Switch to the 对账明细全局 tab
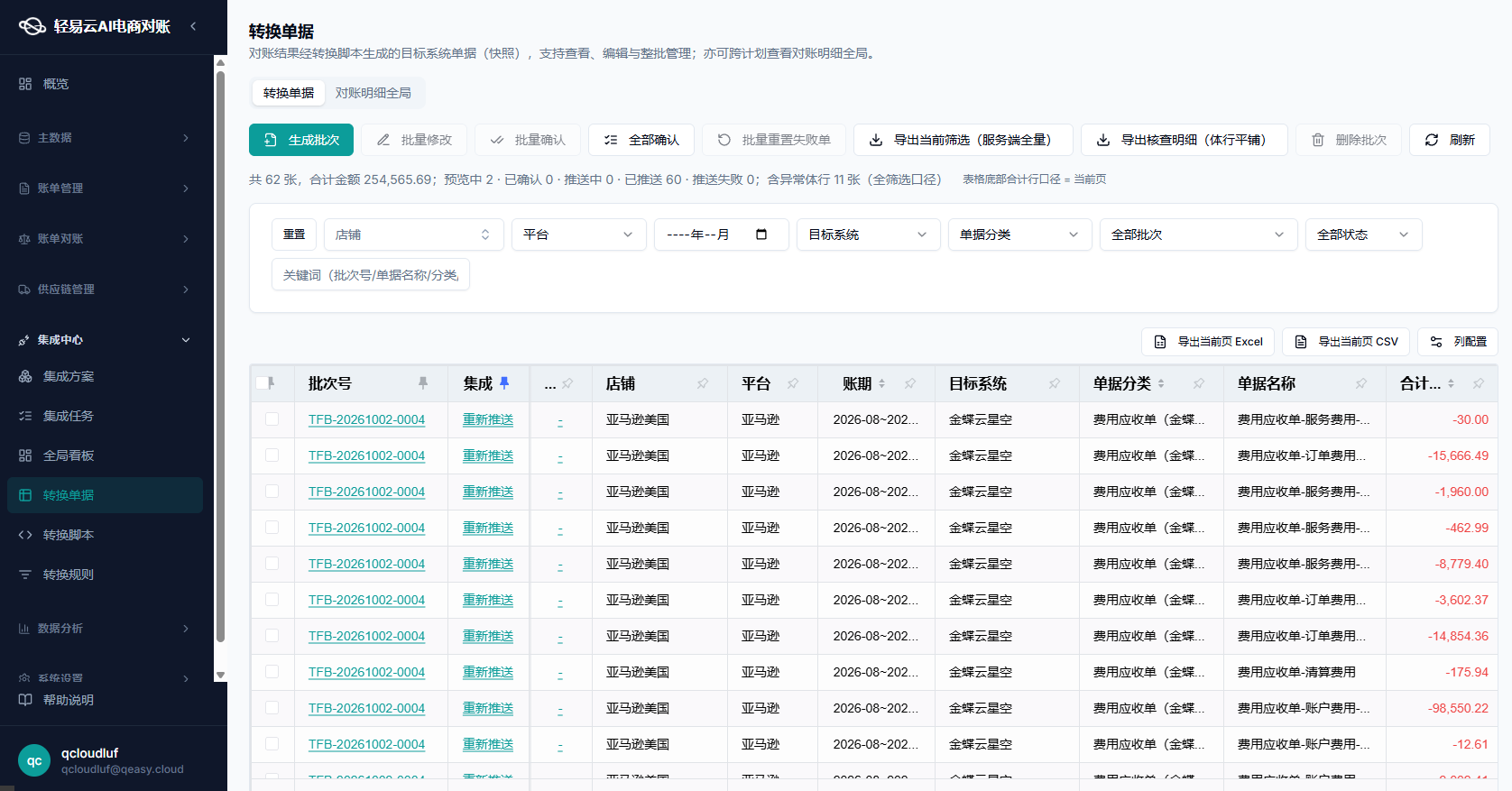The height and width of the screenshot is (791, 1512). coord(373,93)
